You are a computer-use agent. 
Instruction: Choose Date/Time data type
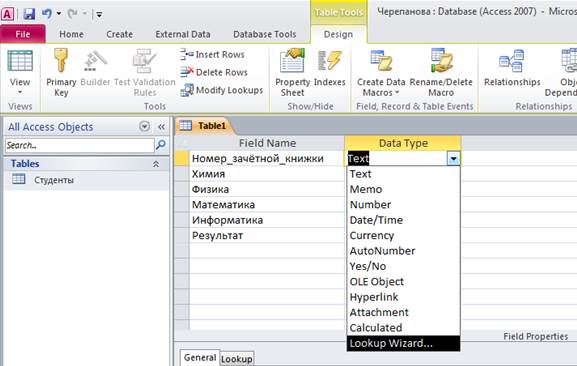[x=403, y=220]
